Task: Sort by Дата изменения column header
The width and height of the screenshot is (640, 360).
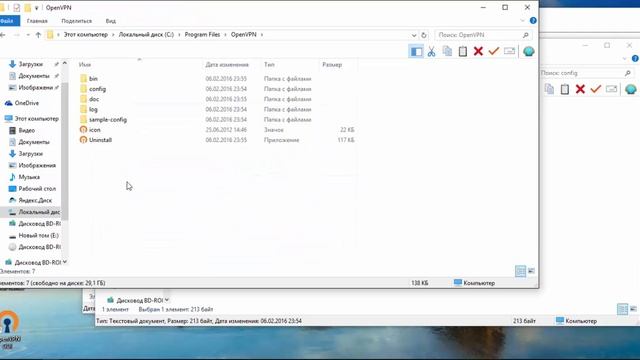Action: coord(227,64)
